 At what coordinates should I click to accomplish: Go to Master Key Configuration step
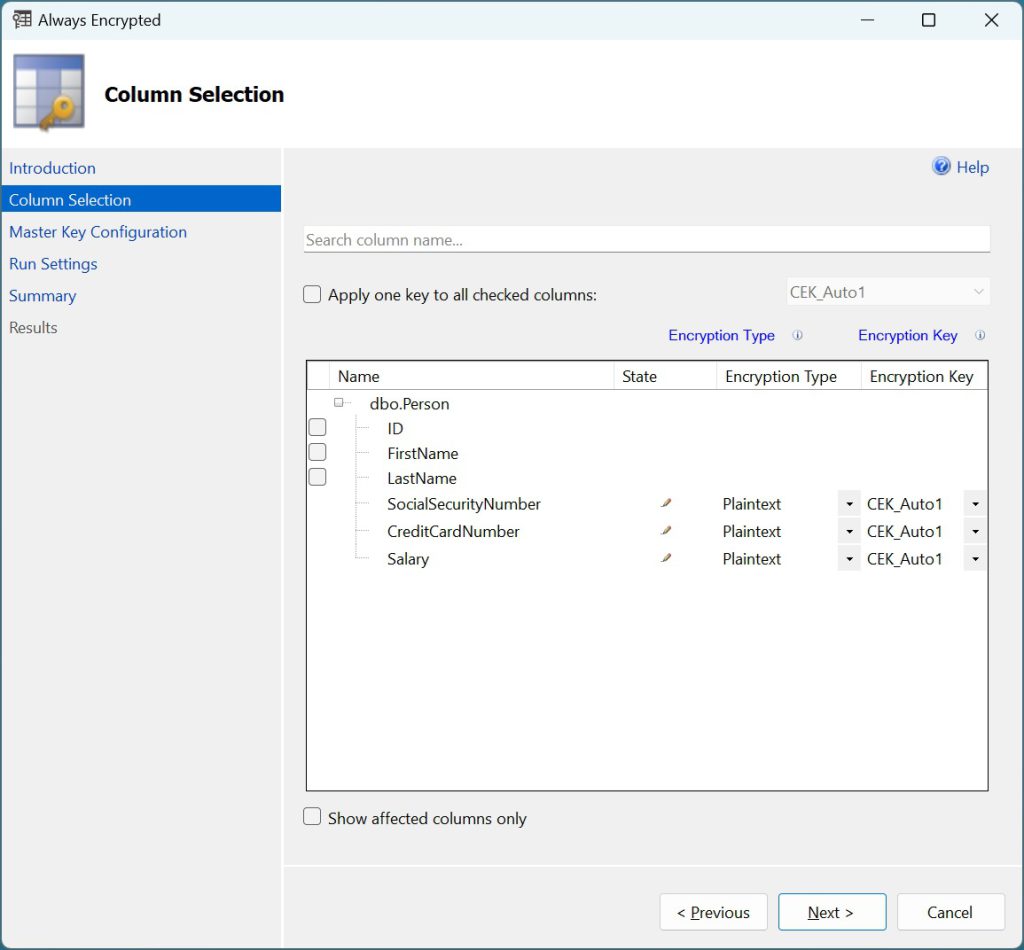[x=98, y=232]
